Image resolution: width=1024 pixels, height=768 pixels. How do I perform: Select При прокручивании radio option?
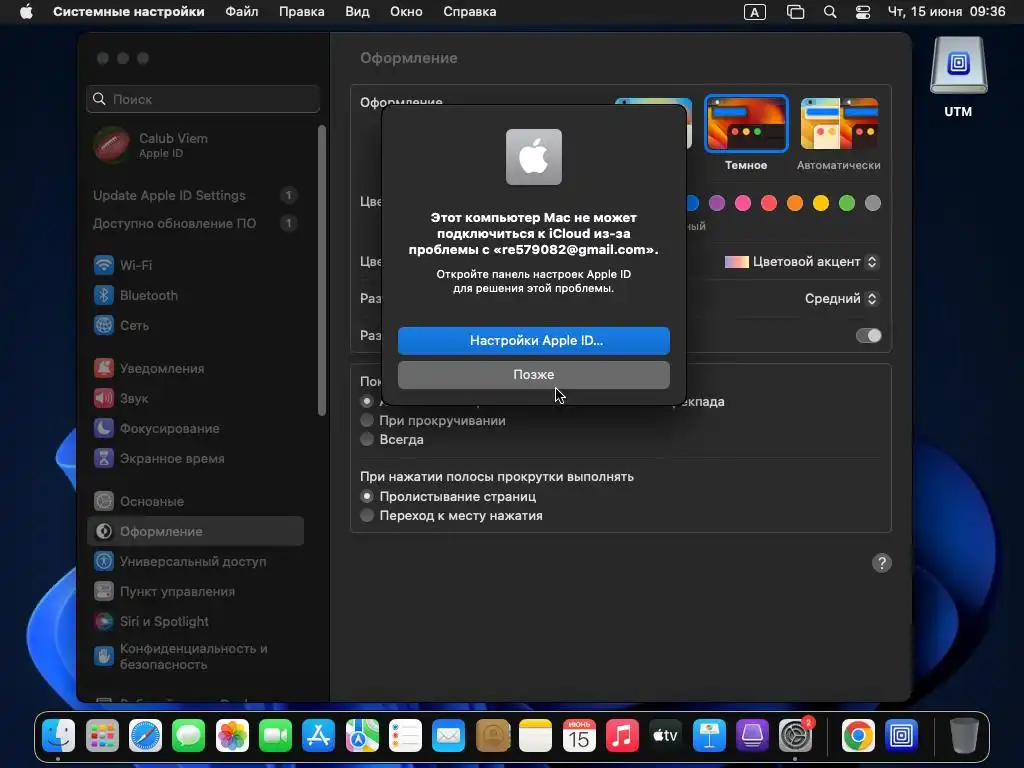click(x=367, y=421)
